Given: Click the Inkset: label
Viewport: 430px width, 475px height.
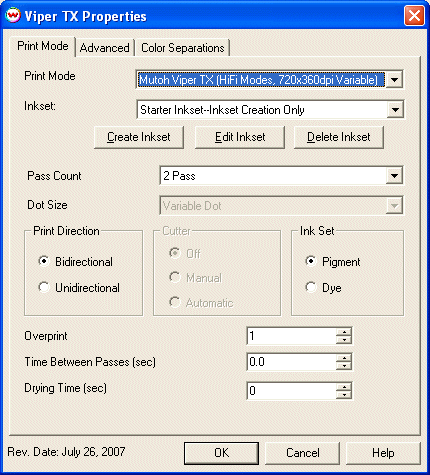Looking at the screenshot, I should [x=40, y=106].
